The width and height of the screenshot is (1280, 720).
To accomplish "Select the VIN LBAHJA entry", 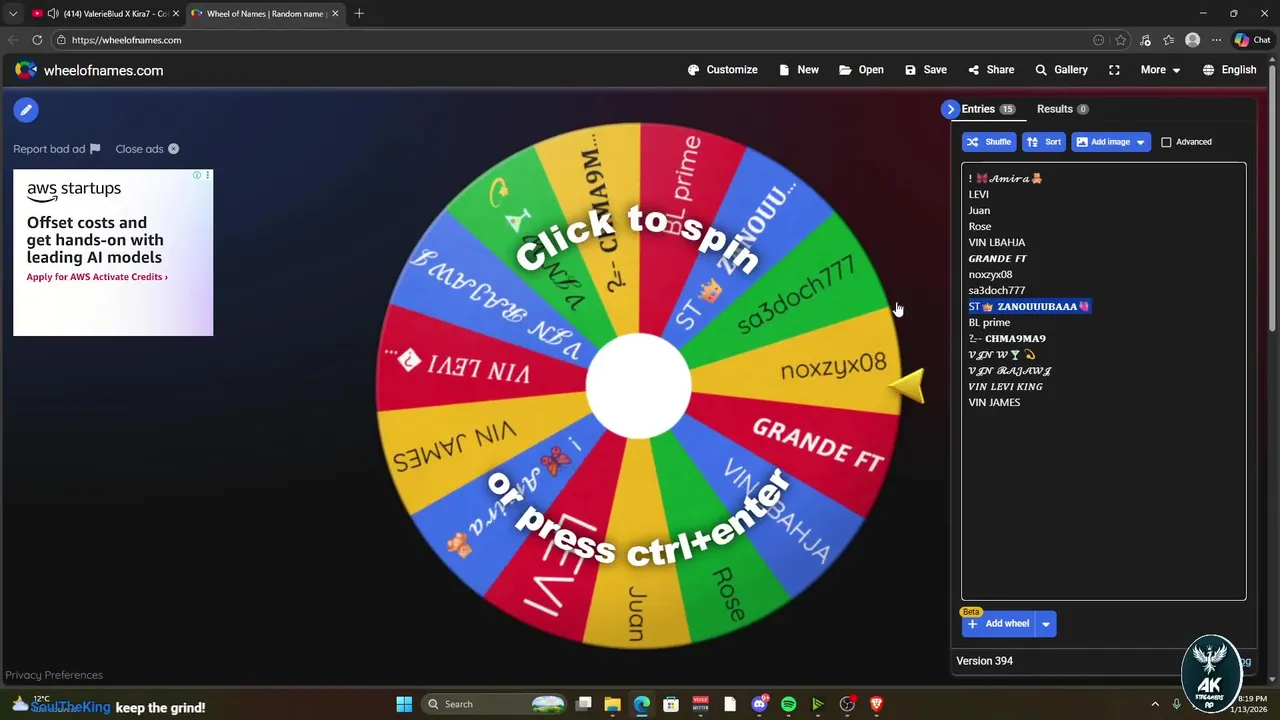I will click(x=996, y=242).
